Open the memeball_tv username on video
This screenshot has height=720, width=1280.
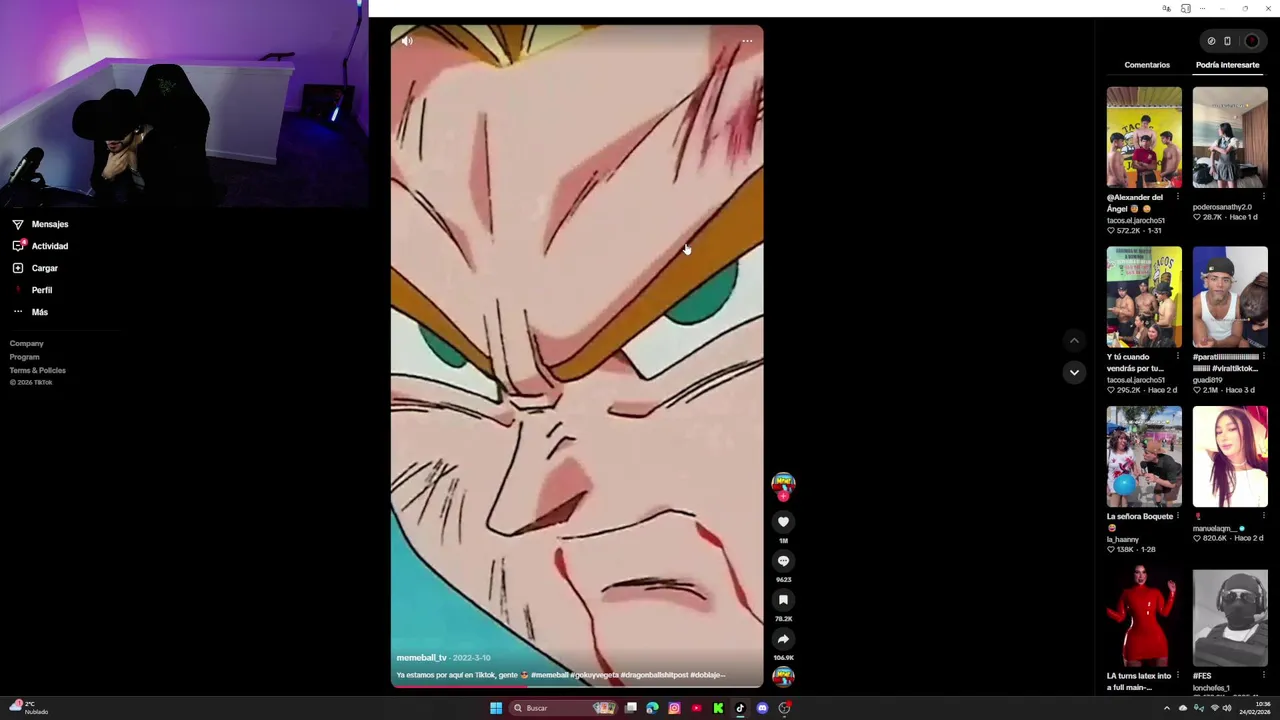[421, 658]
